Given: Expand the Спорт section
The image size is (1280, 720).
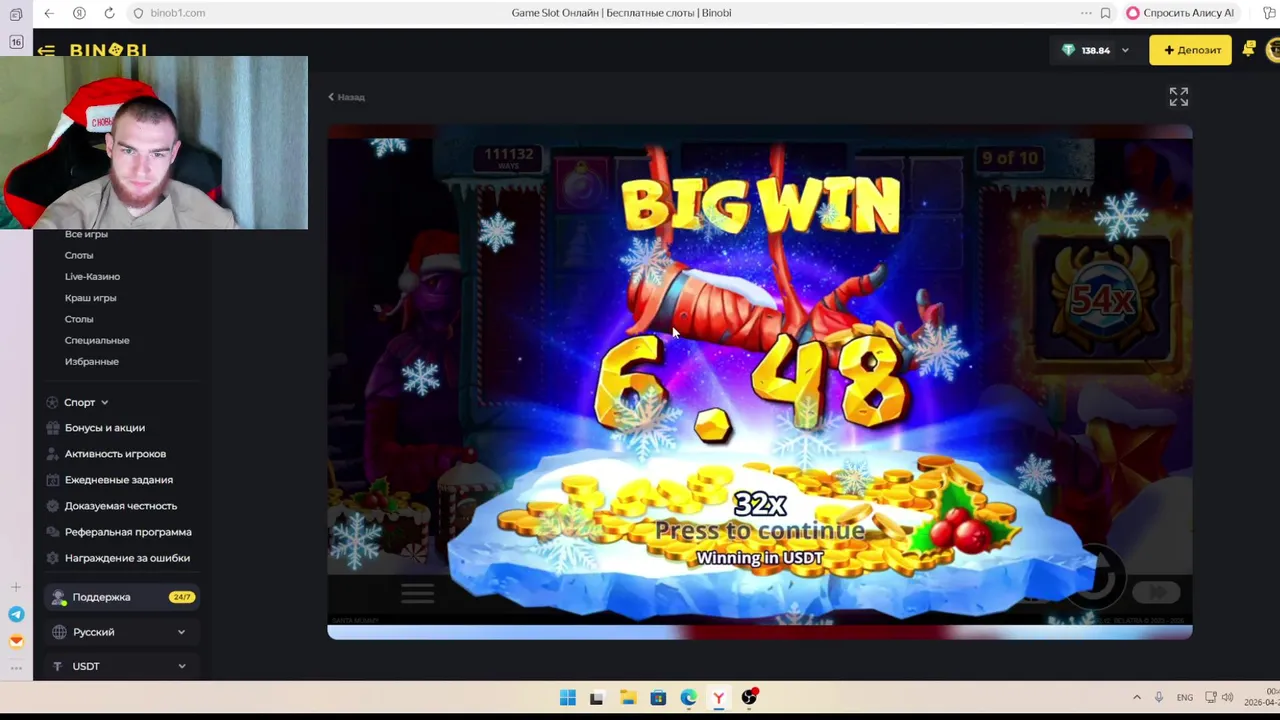Looking at the screenshot, I should pos(78,402).
